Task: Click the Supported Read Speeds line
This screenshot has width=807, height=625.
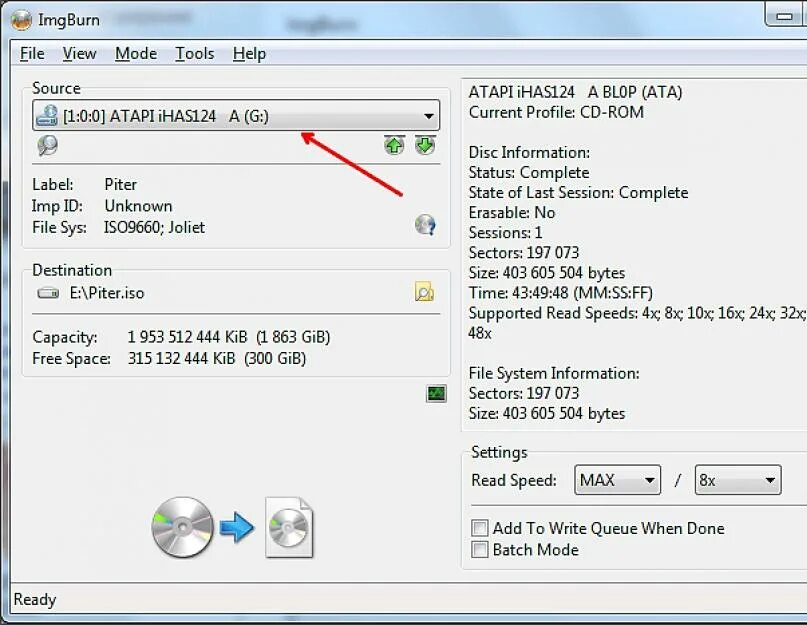Action: (637, 313)
